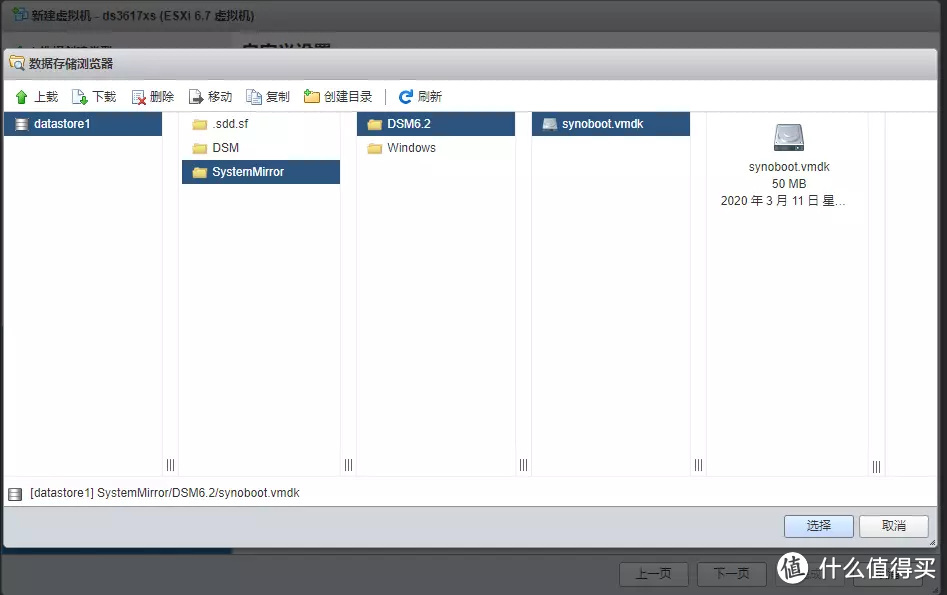This screenshot has width=947, height=595.
Task: Click the Move (移动) toolbar button
Action: 211,97
